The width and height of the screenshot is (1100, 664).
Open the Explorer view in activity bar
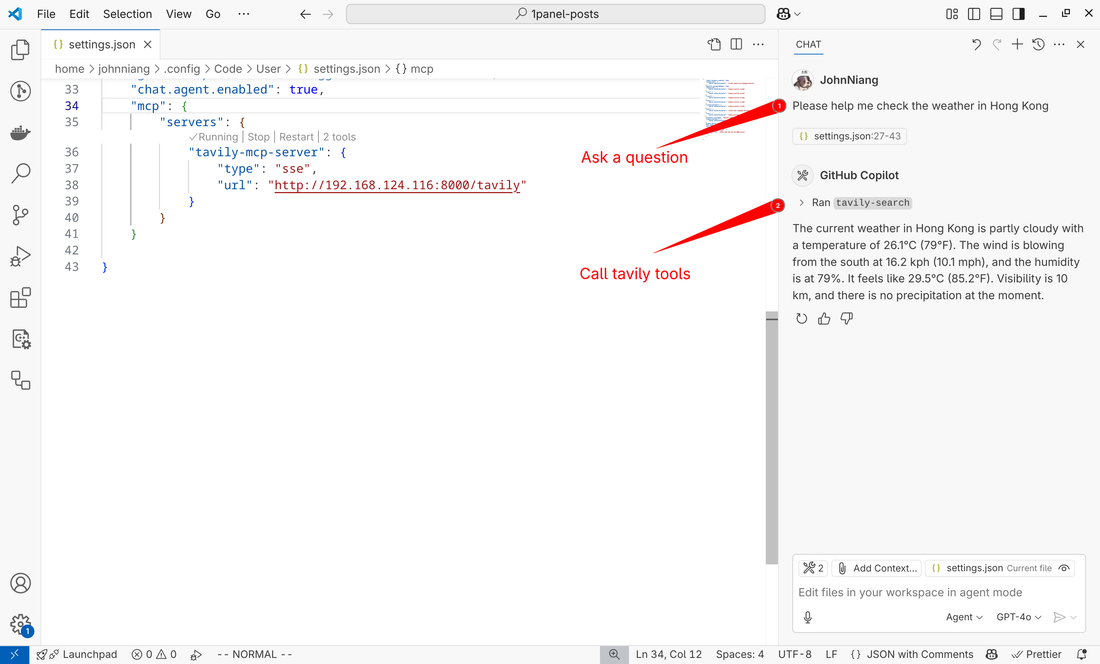(x=20, y=50)
